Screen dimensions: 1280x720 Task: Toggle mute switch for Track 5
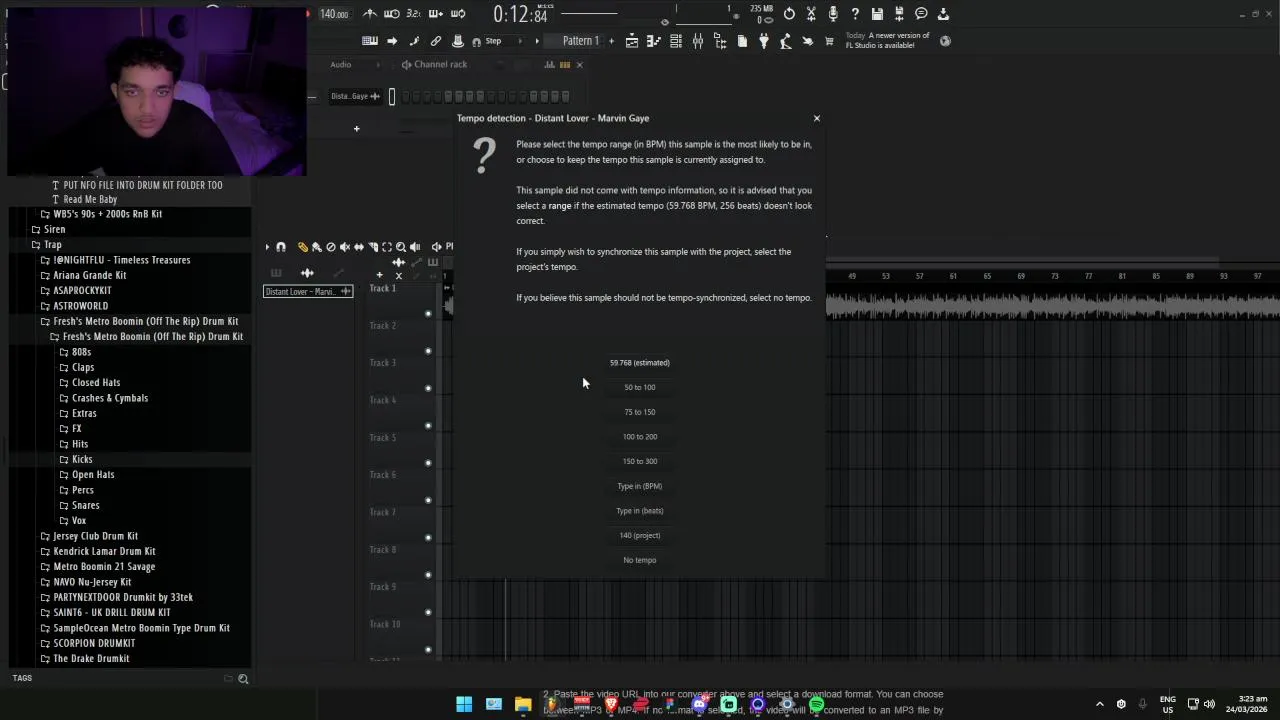(x=428, y=462)
